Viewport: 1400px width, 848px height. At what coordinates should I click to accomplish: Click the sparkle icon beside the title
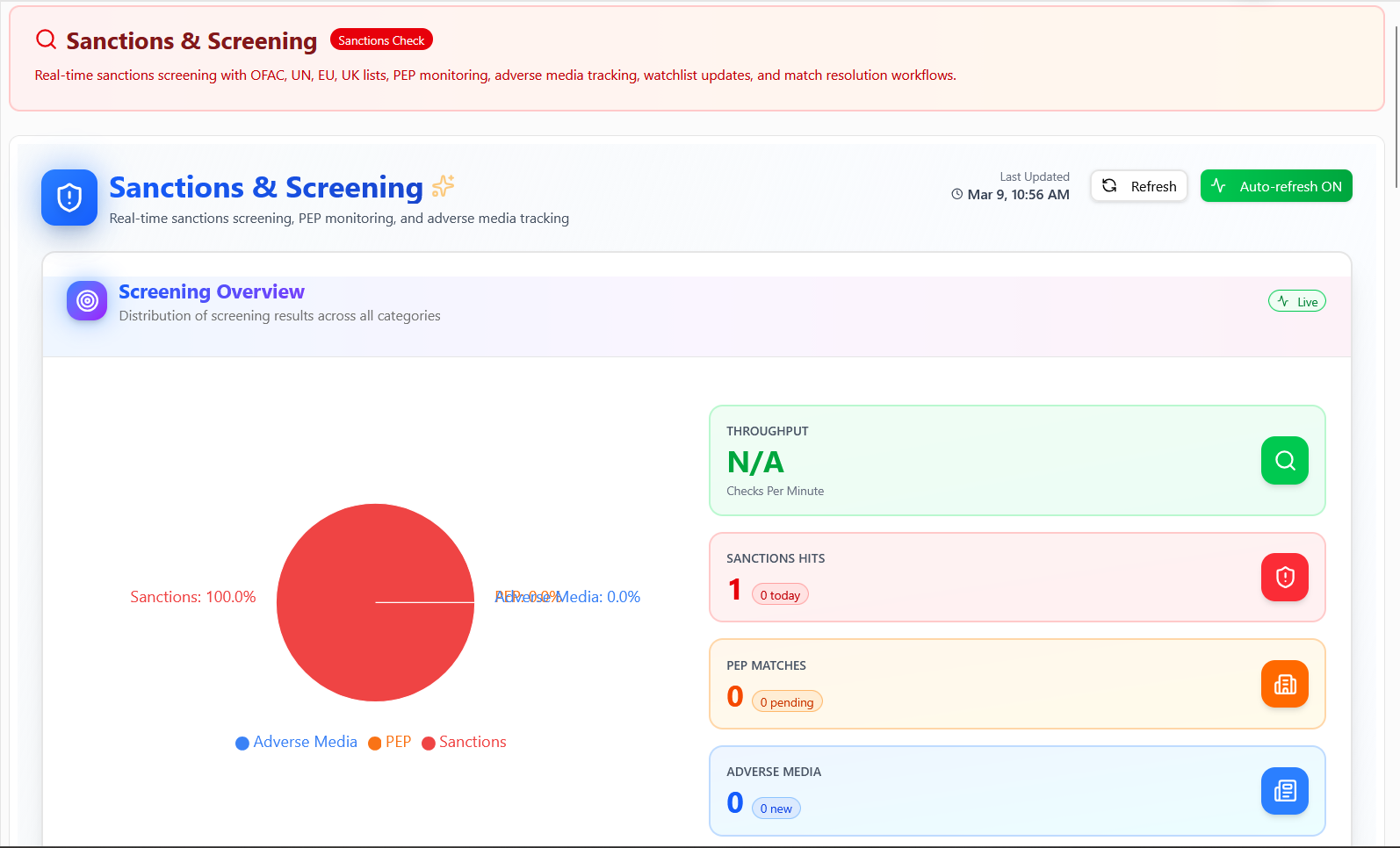point(444,186)
